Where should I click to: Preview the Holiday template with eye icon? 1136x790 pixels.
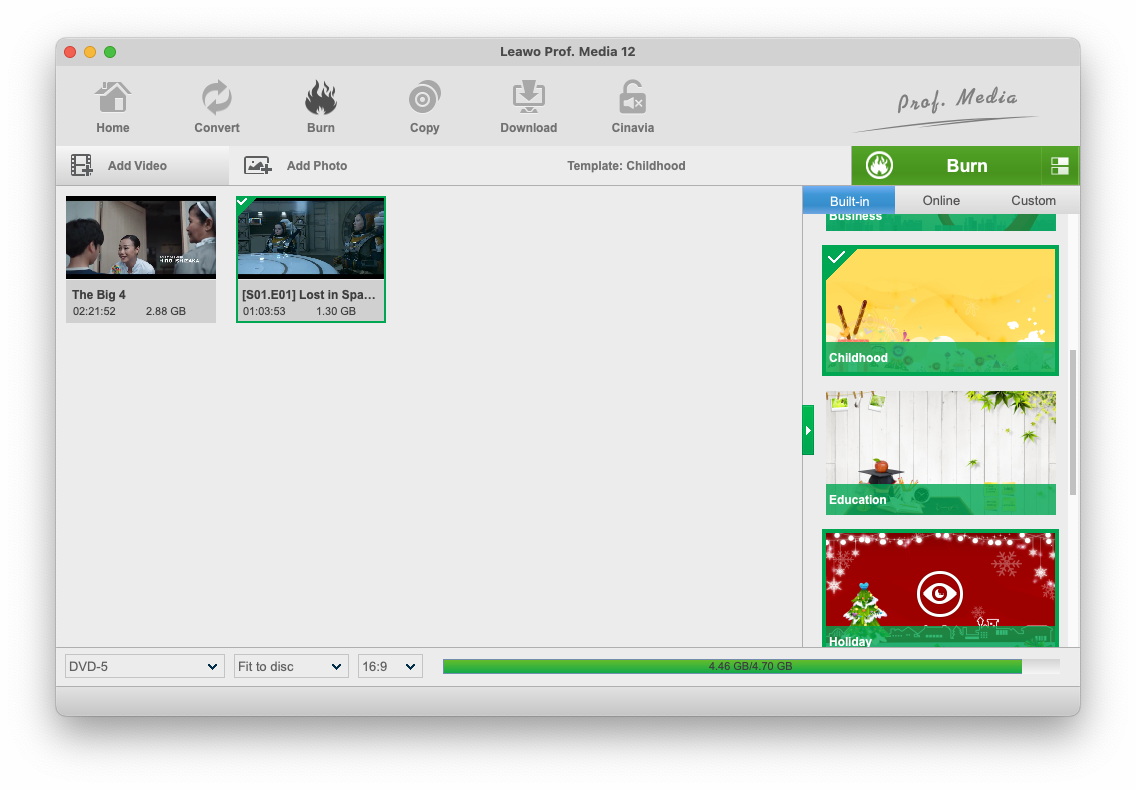click(939, 594)
